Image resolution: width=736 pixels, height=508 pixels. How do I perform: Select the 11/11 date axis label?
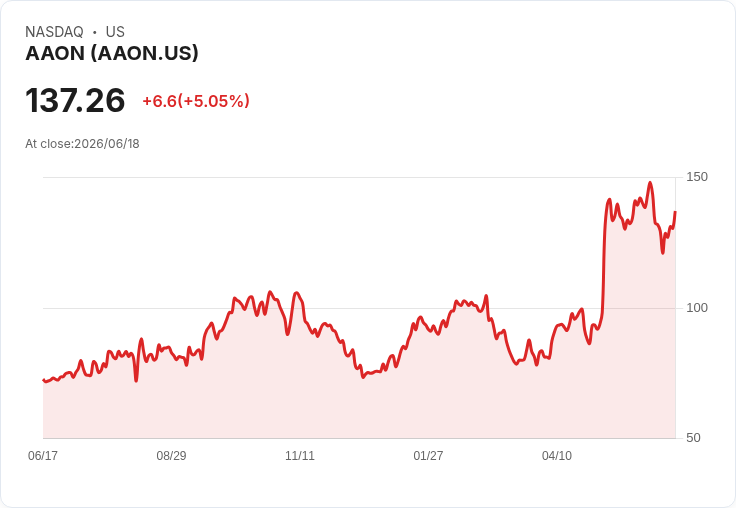300,455
